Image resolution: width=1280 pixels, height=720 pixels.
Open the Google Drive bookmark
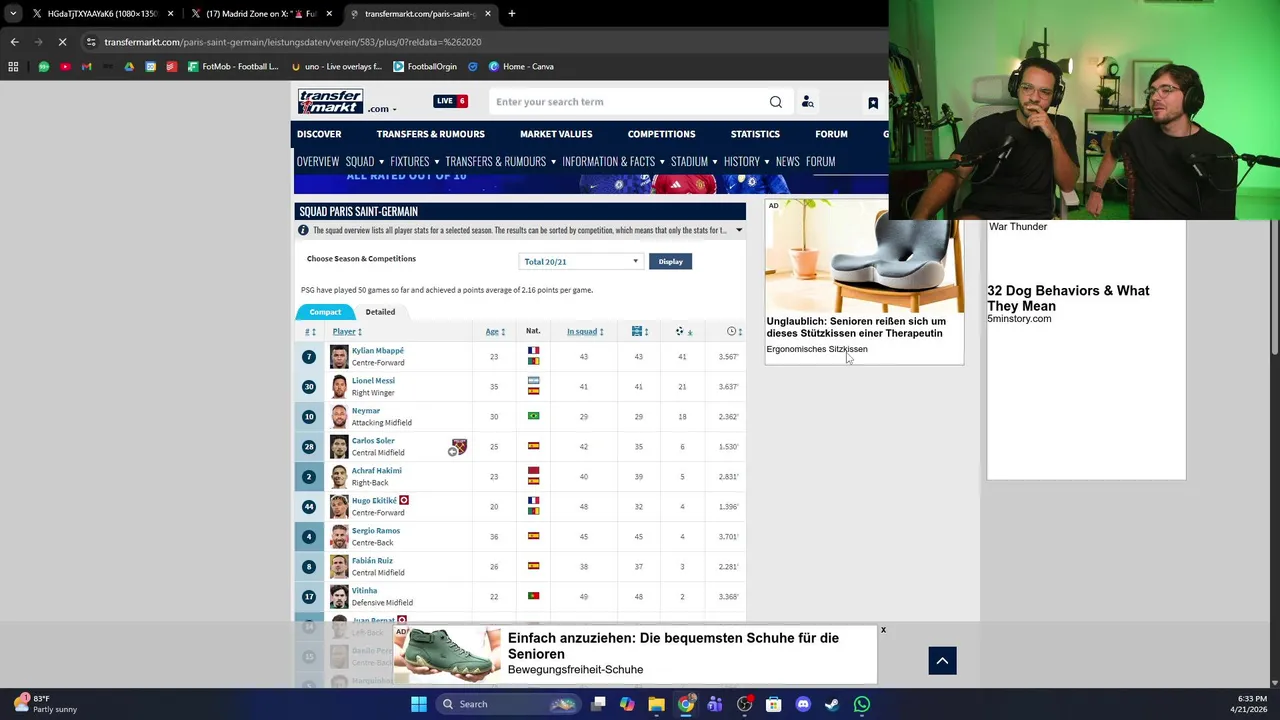[x=129, y=66]
